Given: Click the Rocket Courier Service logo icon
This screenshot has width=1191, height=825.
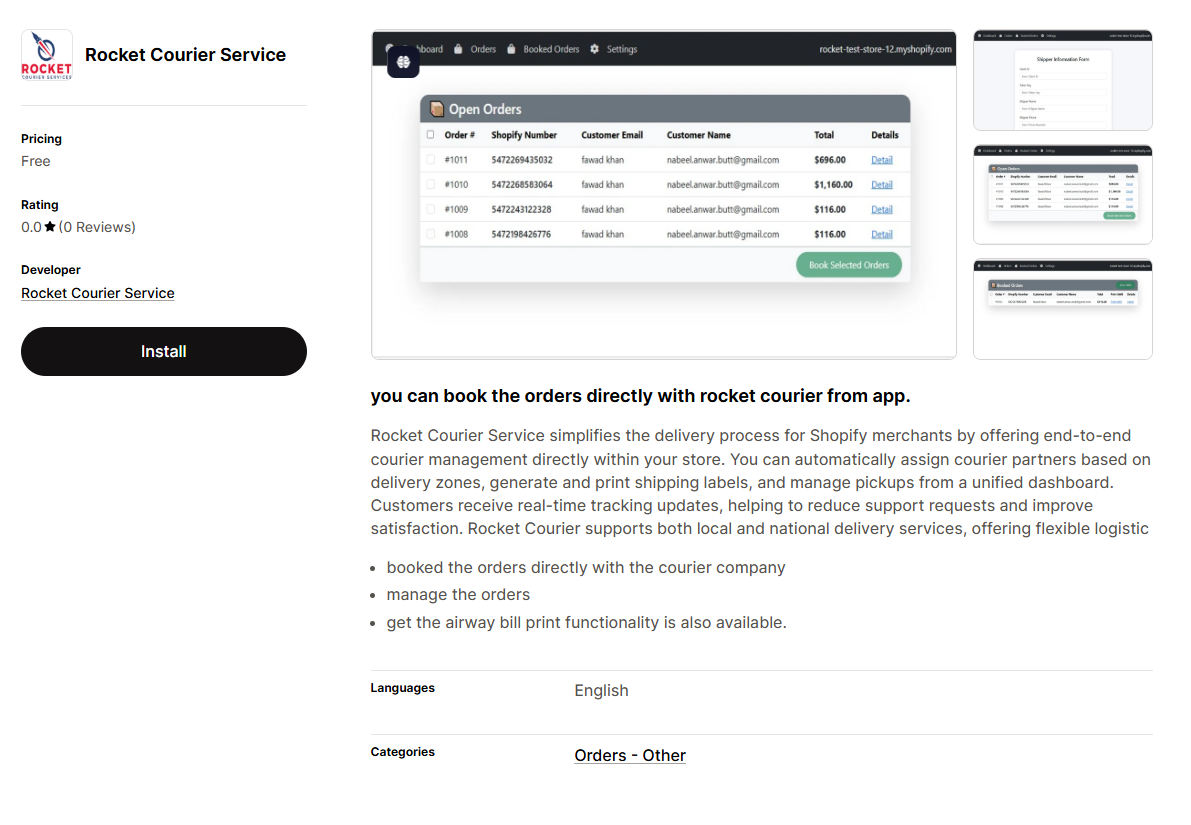Looking at the screenshot, I should coord(46,55).
